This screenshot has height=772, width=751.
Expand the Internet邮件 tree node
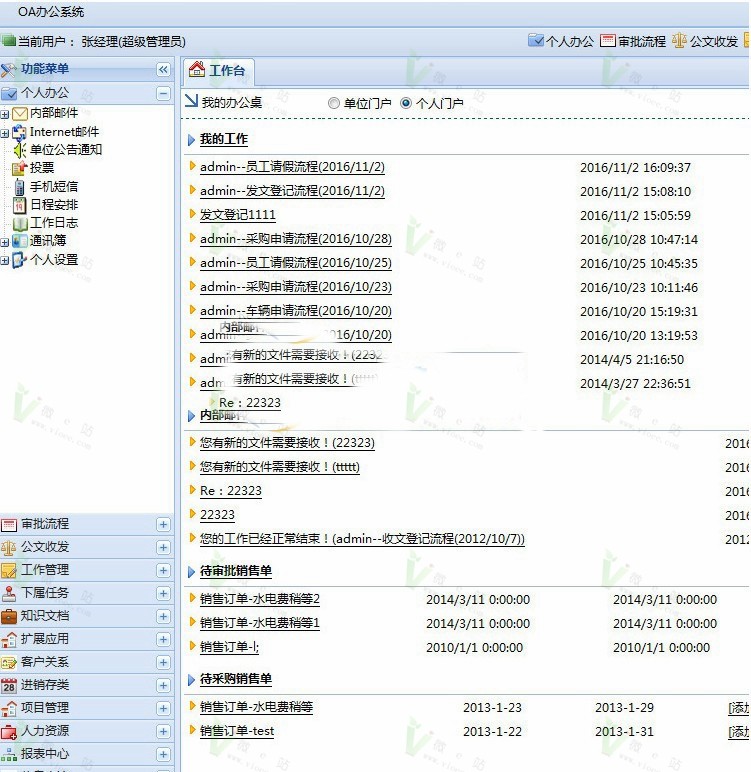[5, 133]
